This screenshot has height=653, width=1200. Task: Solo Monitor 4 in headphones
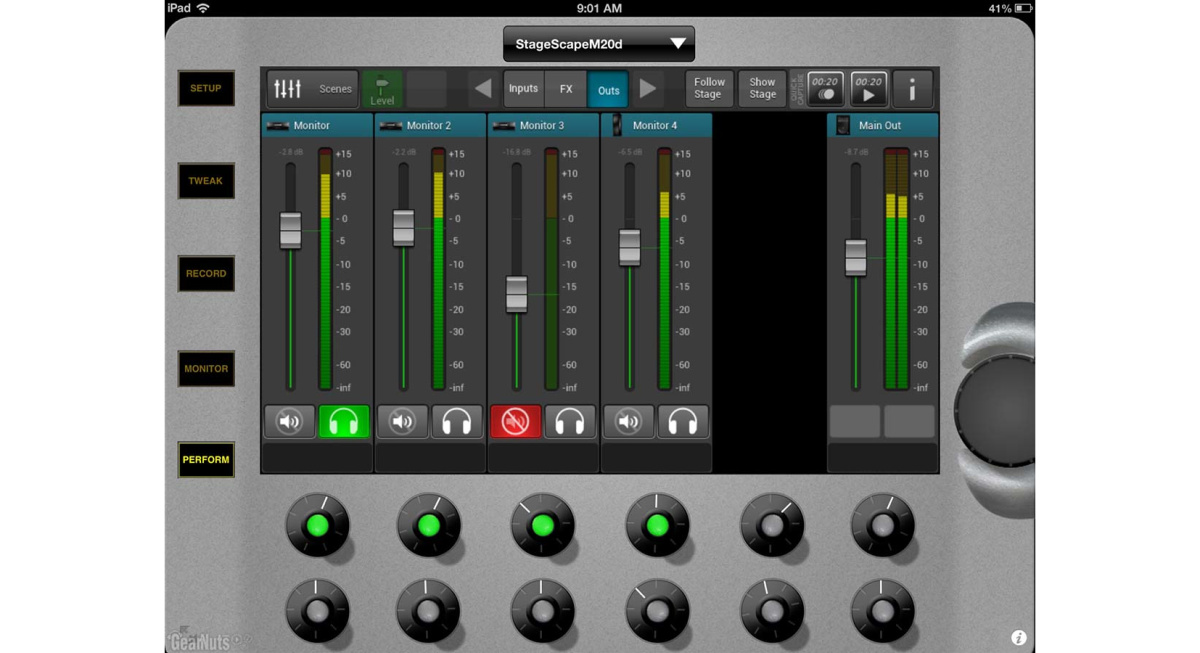click(683, 422)
